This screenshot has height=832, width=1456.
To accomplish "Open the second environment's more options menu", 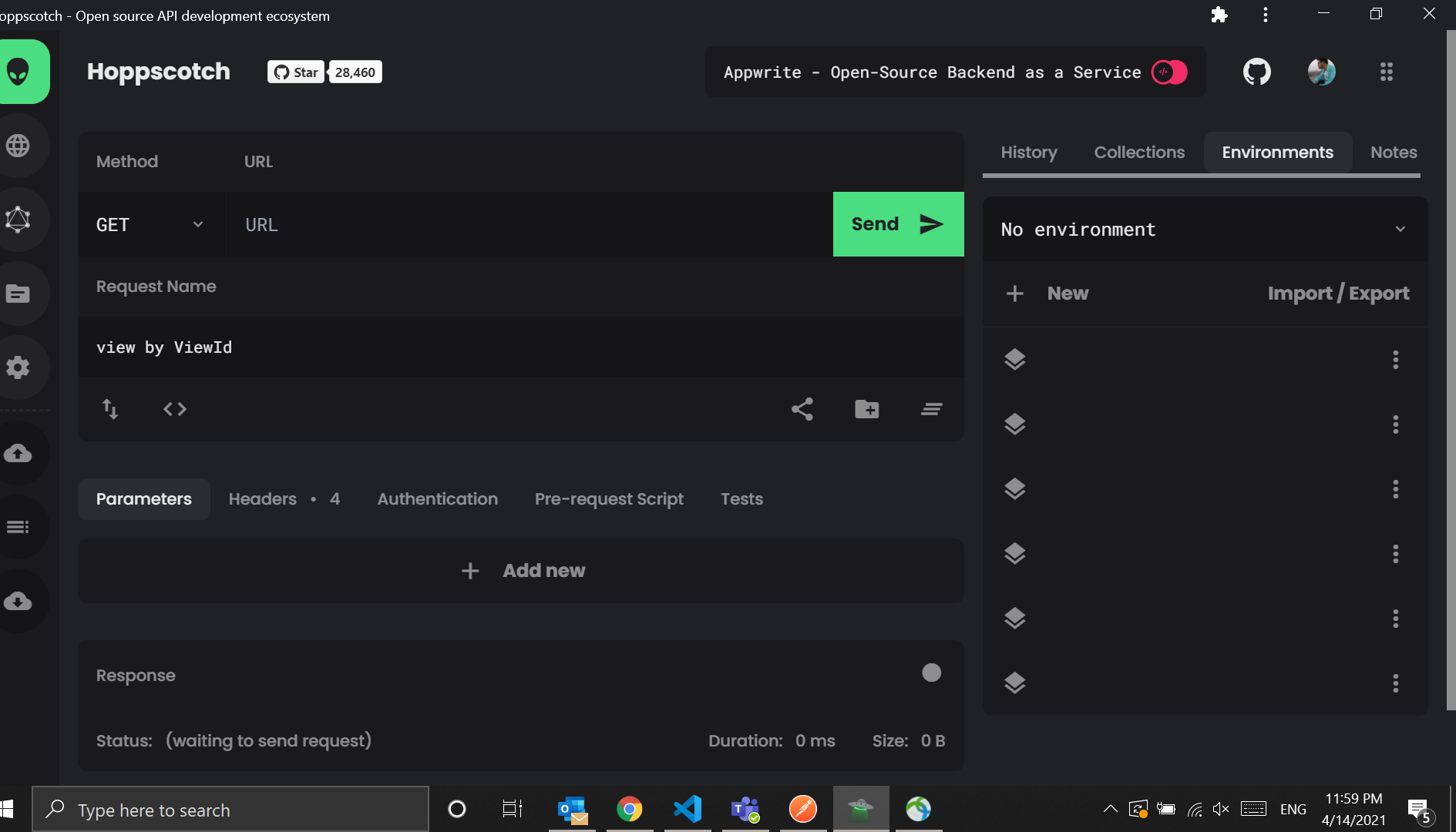I will 1396,424.
